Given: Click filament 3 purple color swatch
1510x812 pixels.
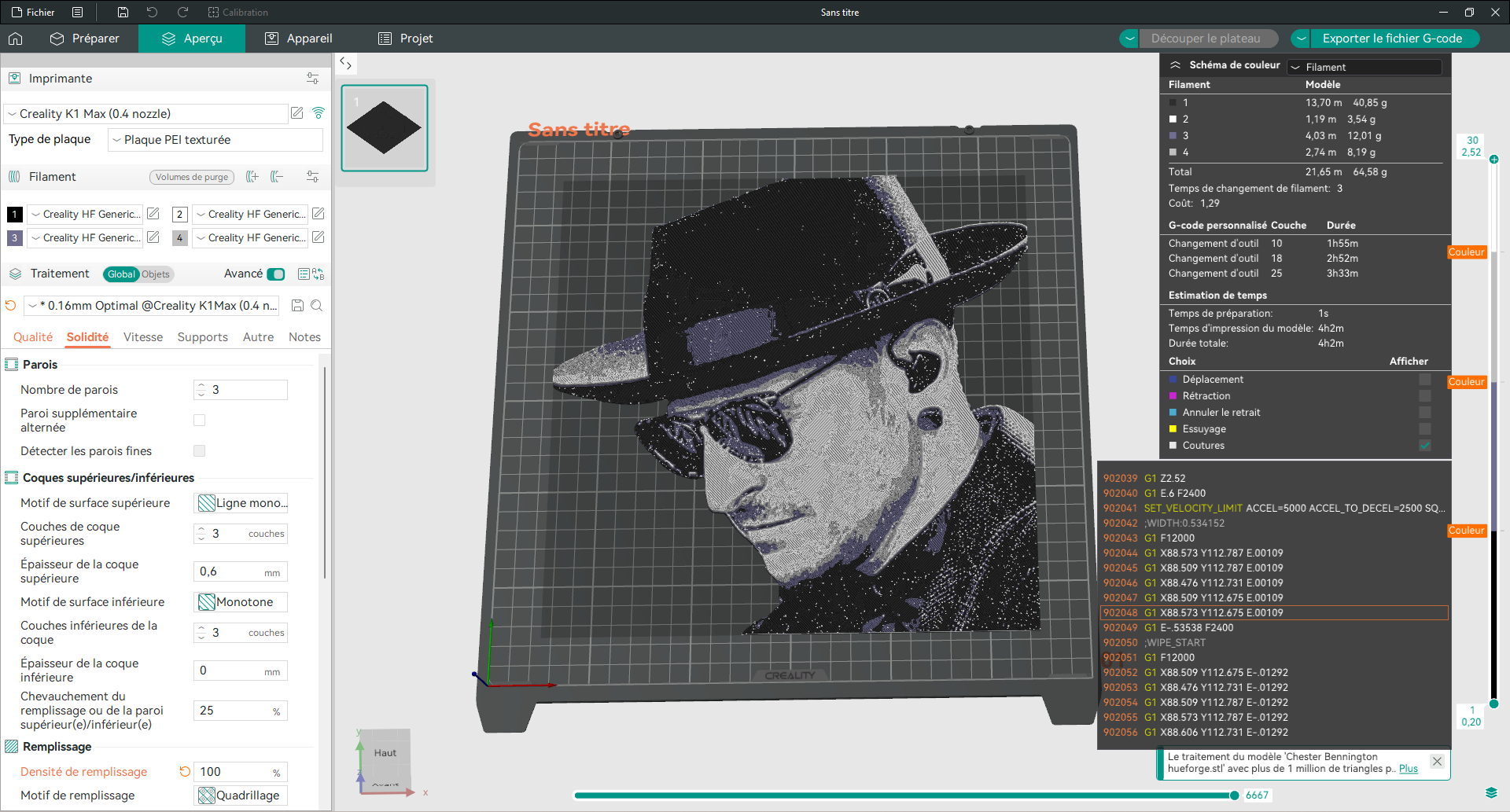Looking at the screenshot, I should (x=14, y=237).
